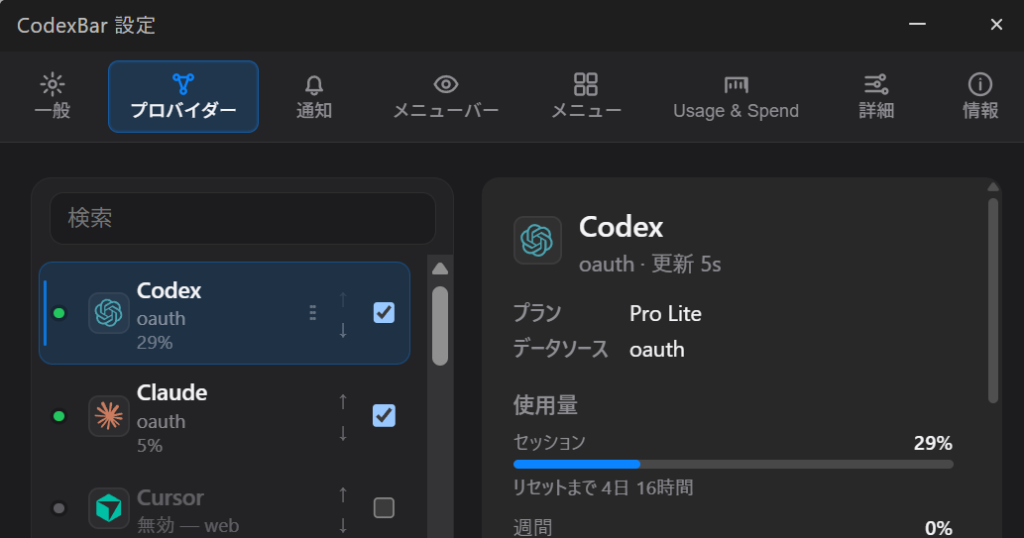Click "リセットまで 4日 16時間" text

(x=603, y=488)
